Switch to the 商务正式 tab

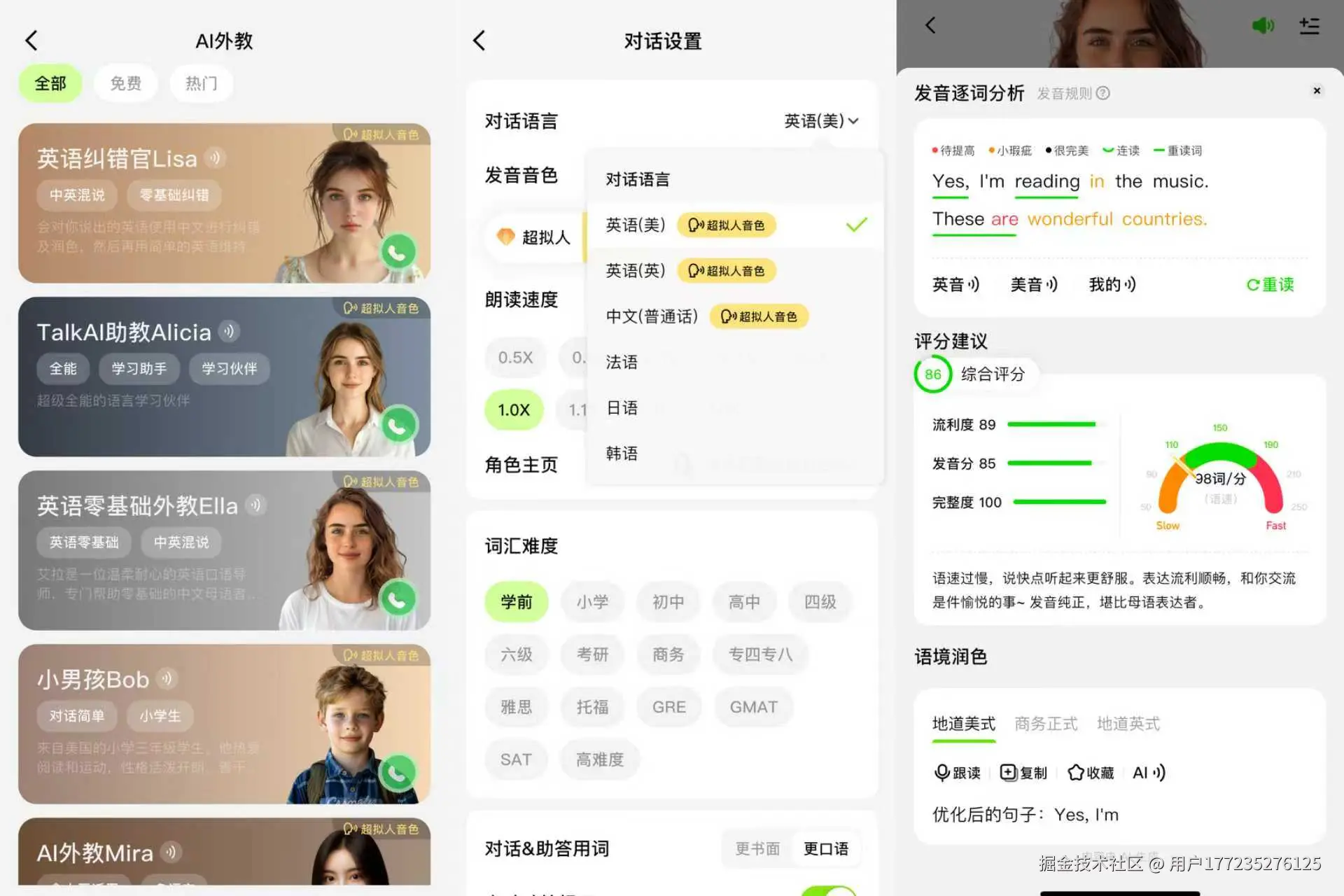[1044, 724]
